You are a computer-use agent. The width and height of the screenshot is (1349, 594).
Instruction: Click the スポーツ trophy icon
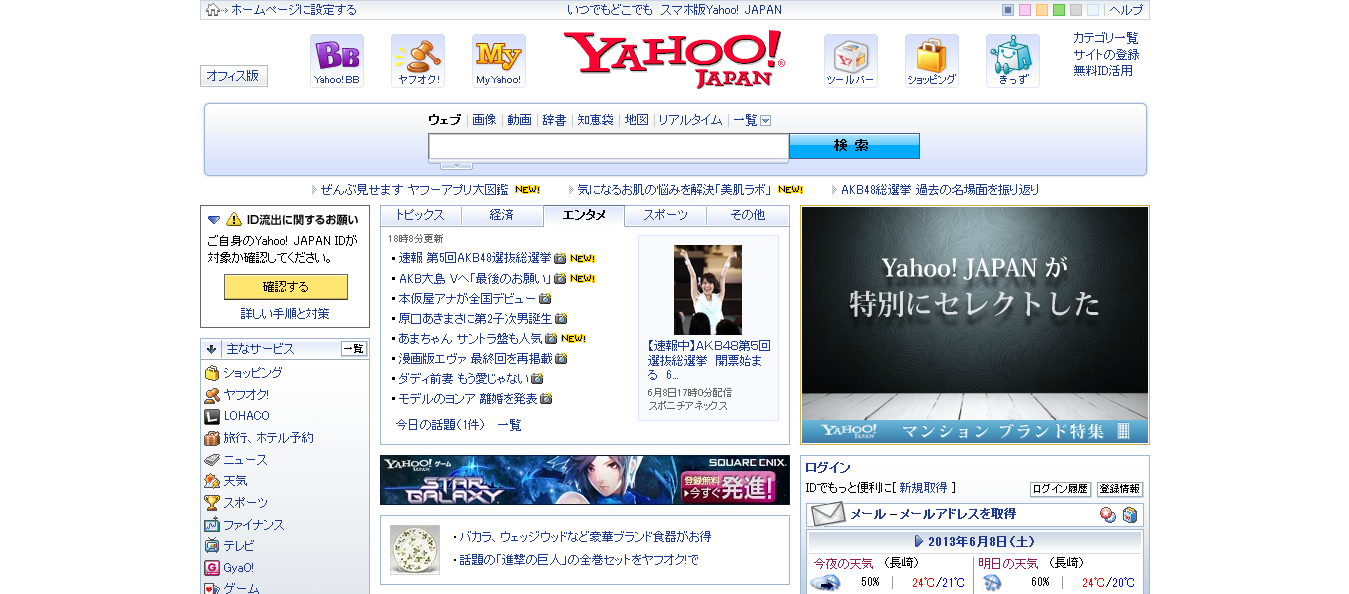click(212, 503)
